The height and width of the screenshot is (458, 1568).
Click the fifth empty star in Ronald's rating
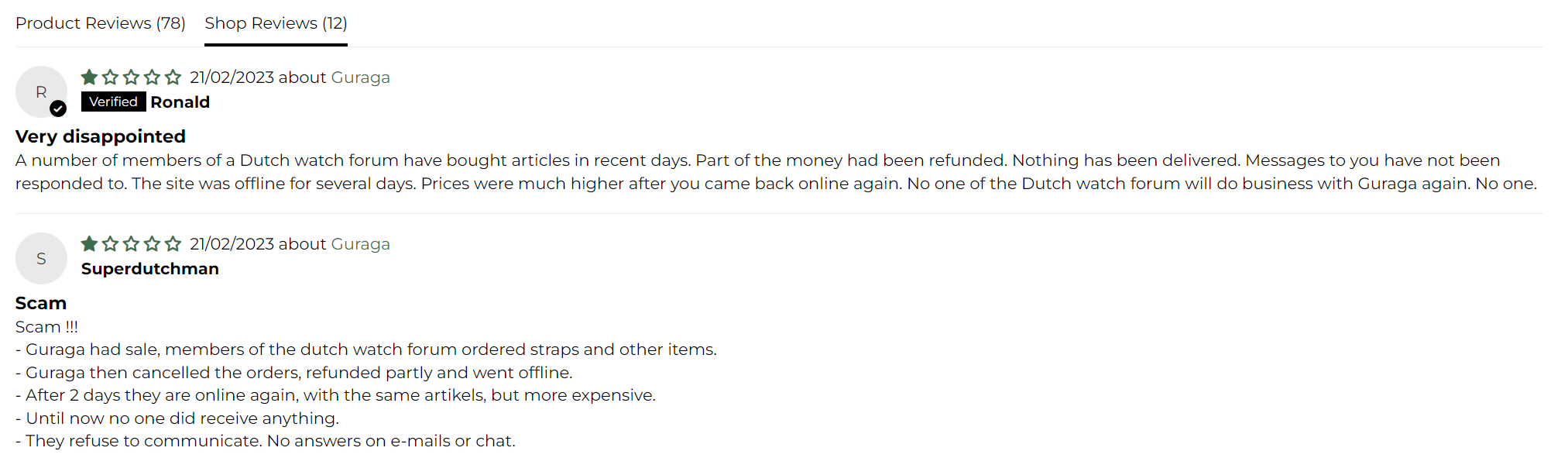coord(173,77)
